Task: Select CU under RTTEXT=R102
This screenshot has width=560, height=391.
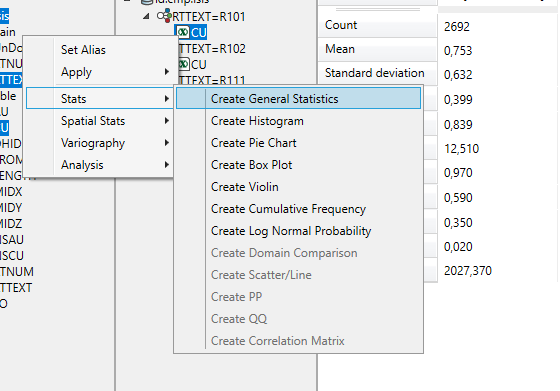Action: [x=199, y=65]
